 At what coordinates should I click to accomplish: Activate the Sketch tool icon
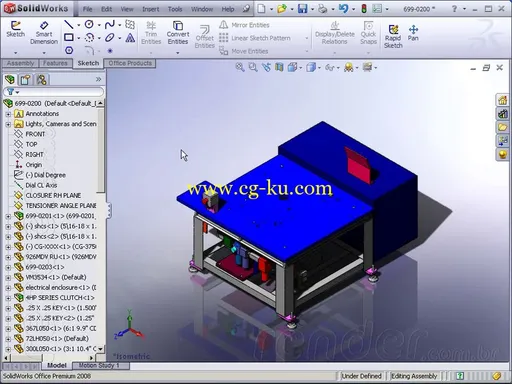(15, 29)
